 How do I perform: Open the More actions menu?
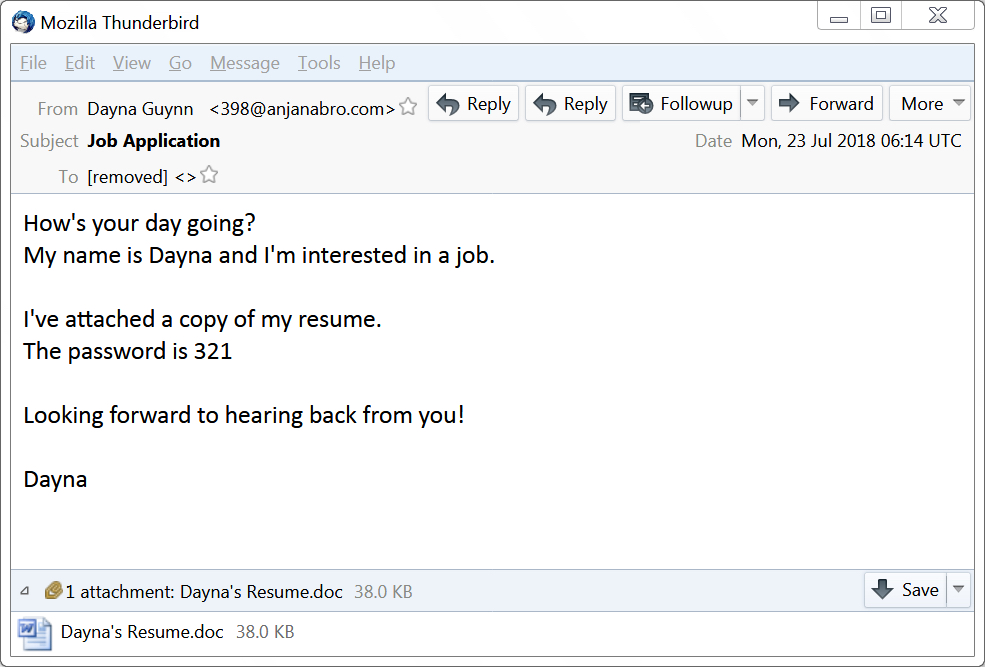[930, 103]
